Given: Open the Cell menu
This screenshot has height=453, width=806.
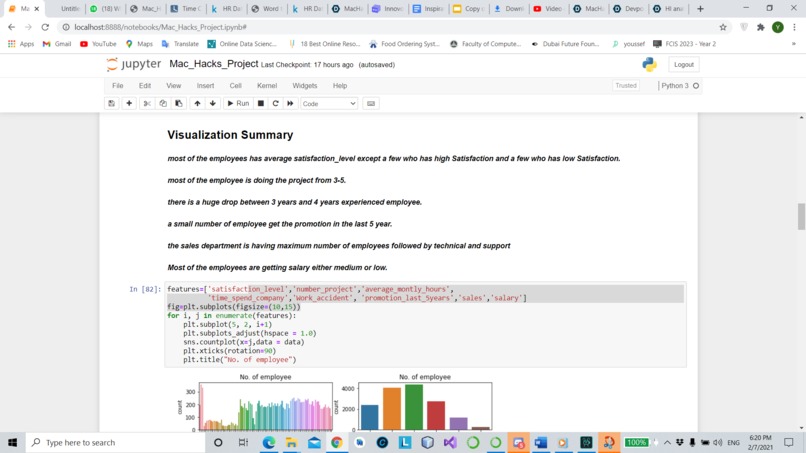Looking at the screenshot, I should pyautogui.click(x=235, y=86).
